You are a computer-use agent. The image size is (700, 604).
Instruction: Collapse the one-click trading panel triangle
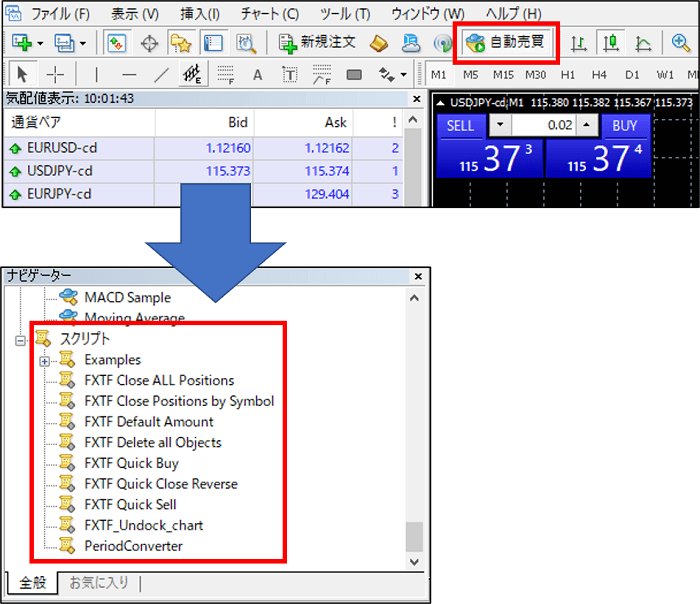441,103
